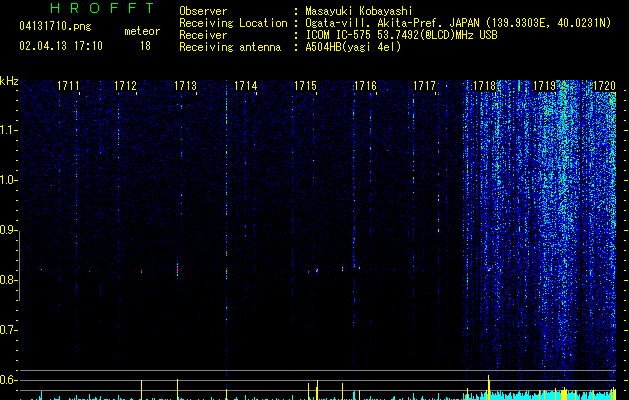The image size is (629, 400).
Task: Click the 1718 time marker
Action: (485, 86)
